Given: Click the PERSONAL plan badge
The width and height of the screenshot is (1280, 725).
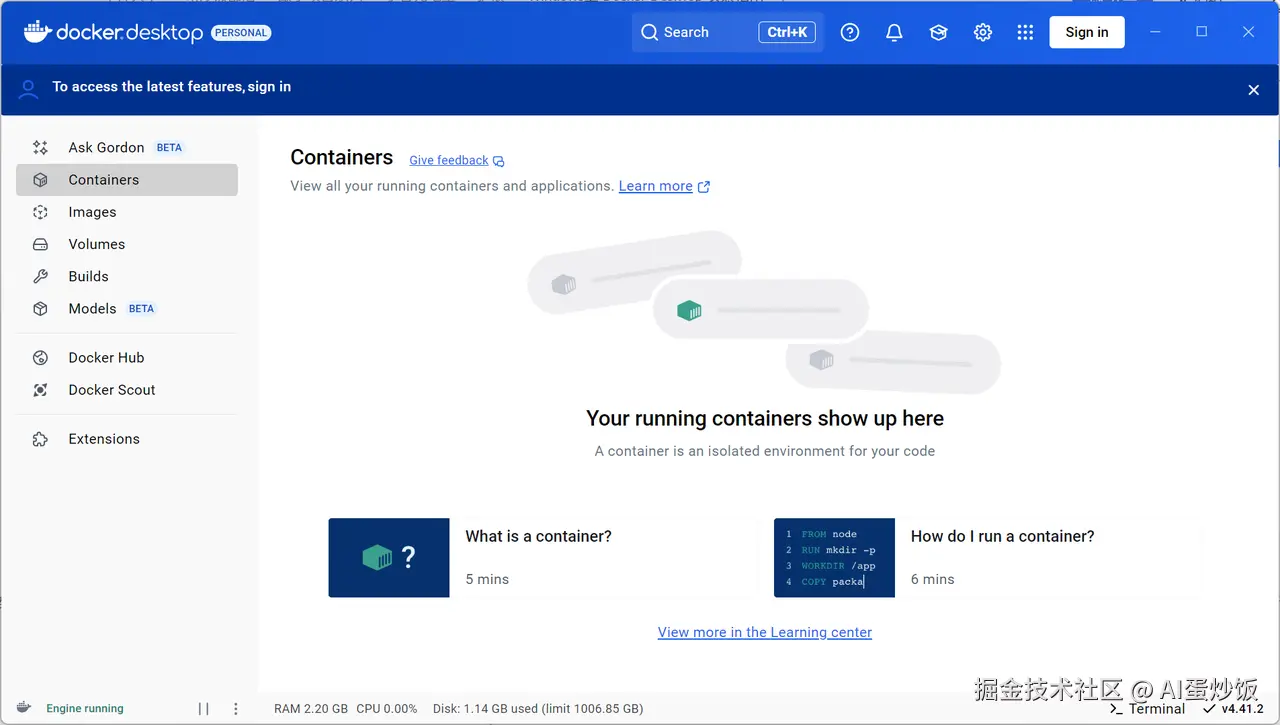Looking at the screenshot, I should tap(241, 33).
